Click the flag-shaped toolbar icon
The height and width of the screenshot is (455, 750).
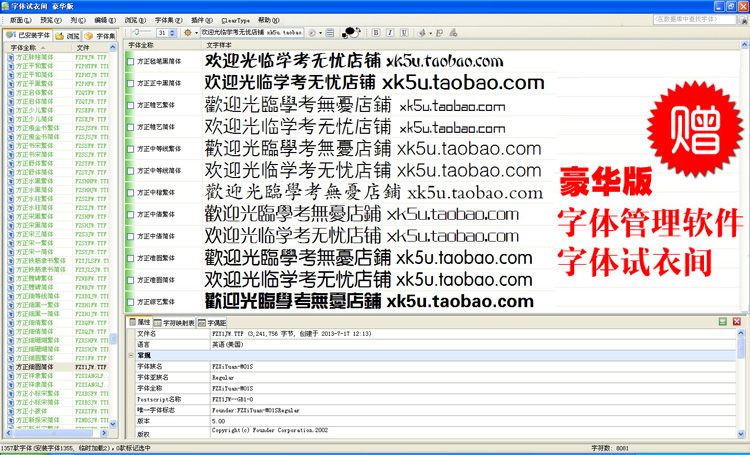439,33
